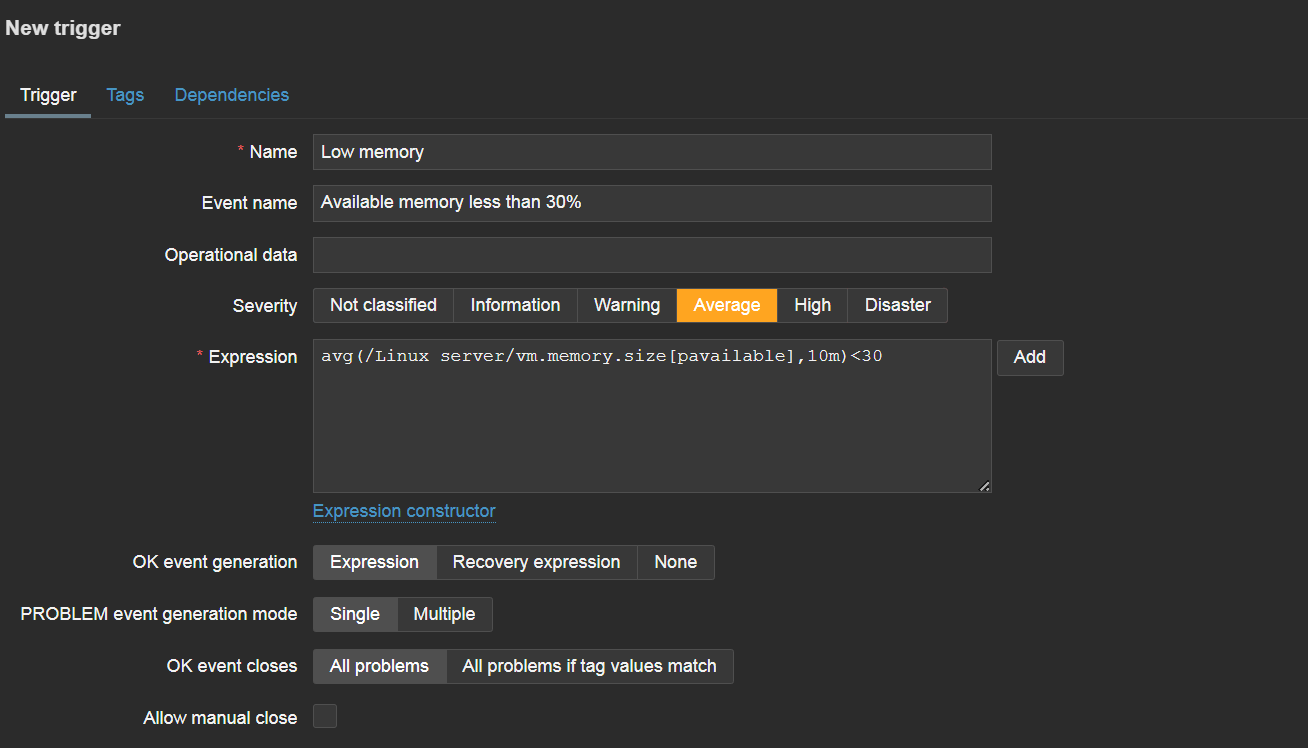Click the Event name field
The height and width of the screenshot is (748, 1308).
coord(652,203)
